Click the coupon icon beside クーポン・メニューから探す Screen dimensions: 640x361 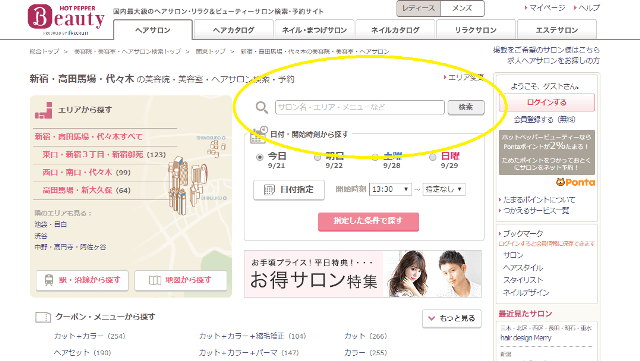tap(43, 317)
